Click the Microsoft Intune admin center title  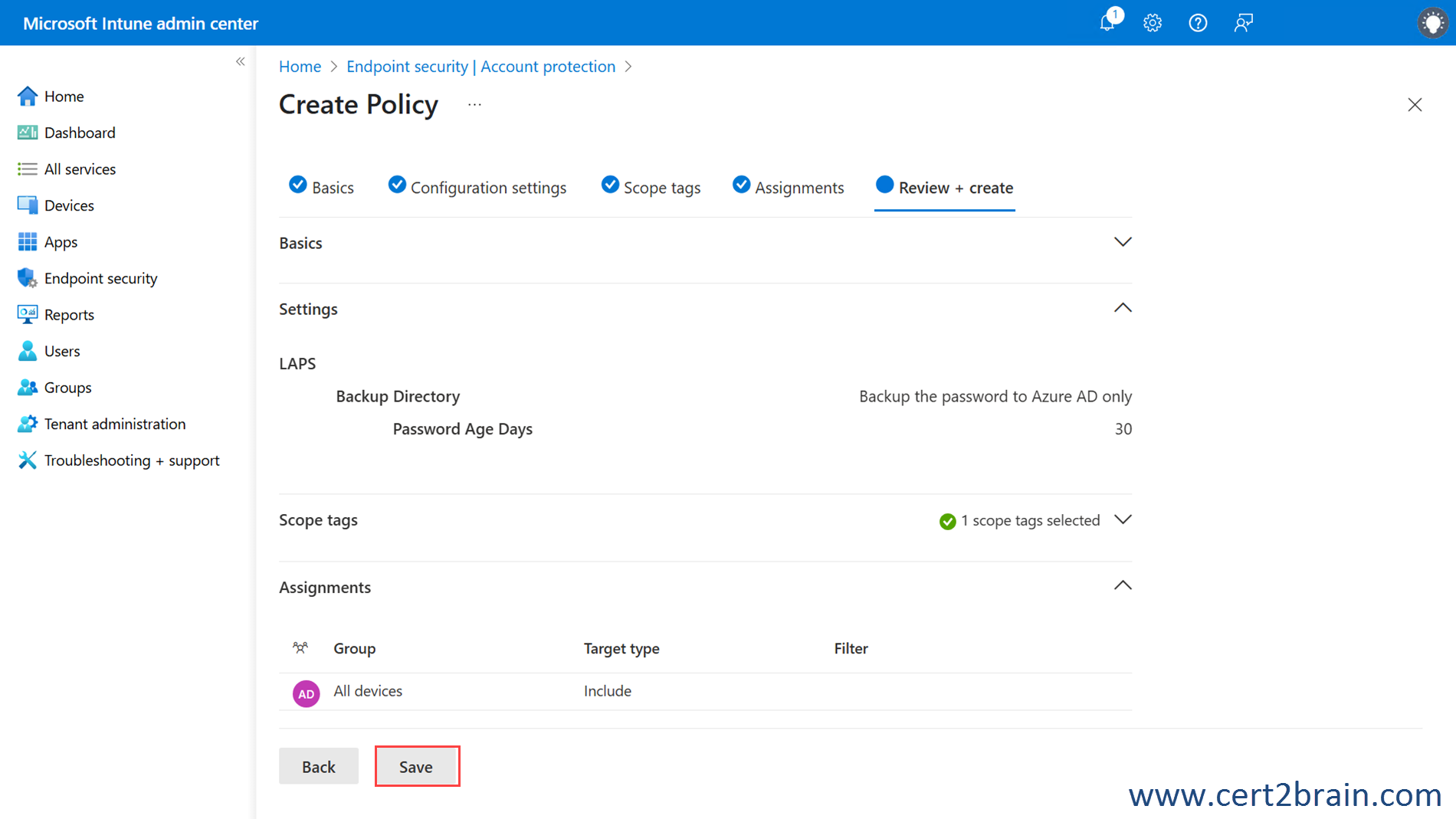(140, 23)
